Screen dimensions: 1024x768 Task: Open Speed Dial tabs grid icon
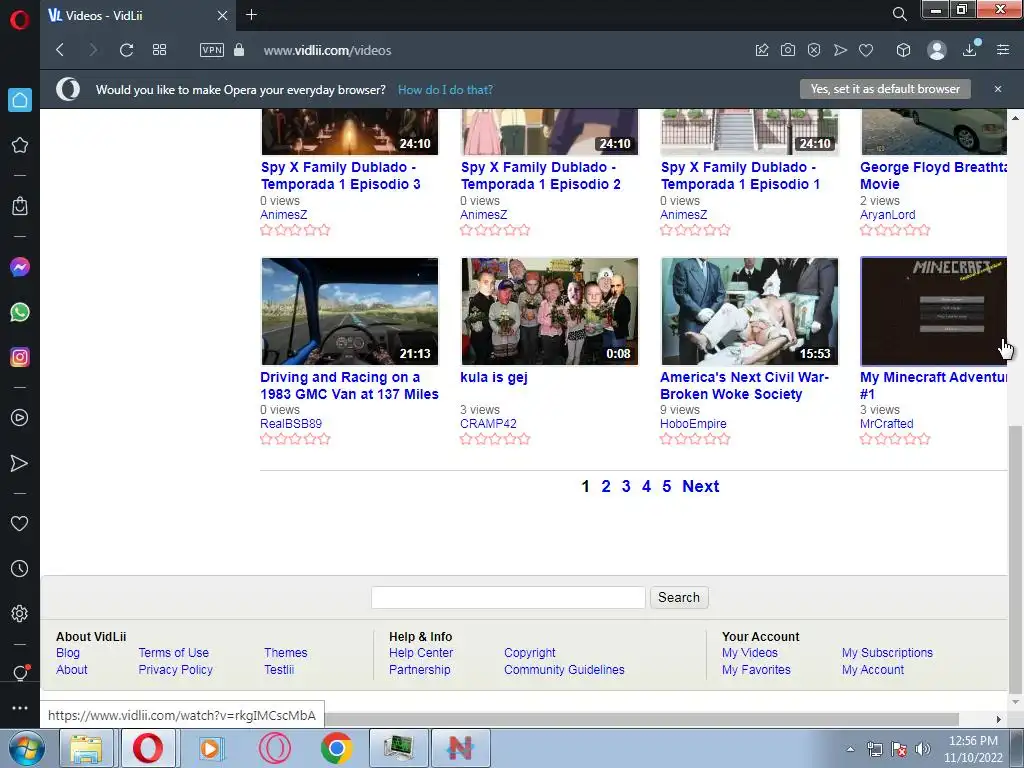pyautogui.click(x=159, y=50)
